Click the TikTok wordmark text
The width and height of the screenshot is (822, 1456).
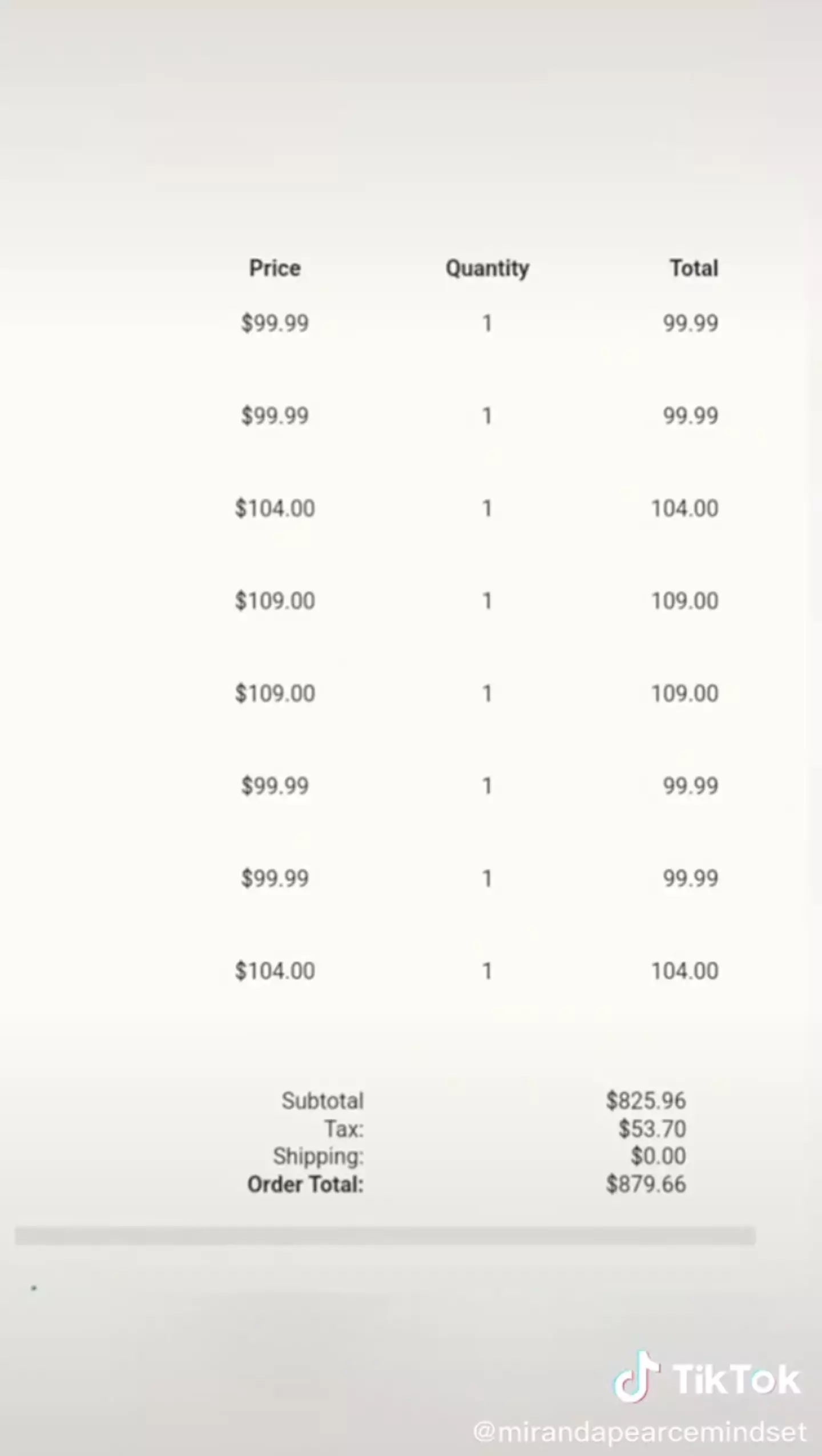pos(736,1380)
